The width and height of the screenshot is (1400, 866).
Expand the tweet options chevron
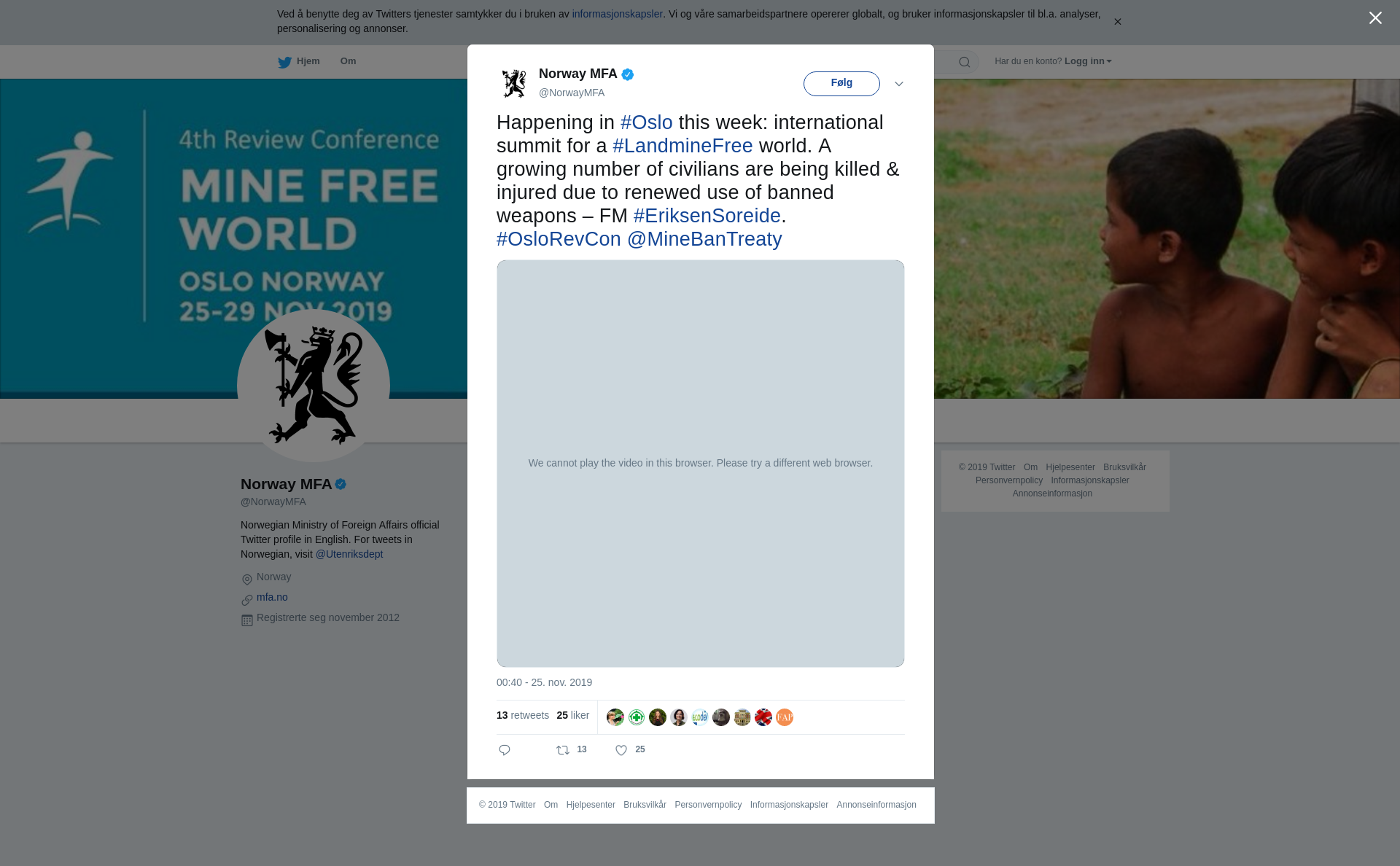click(x=899, y=84)
